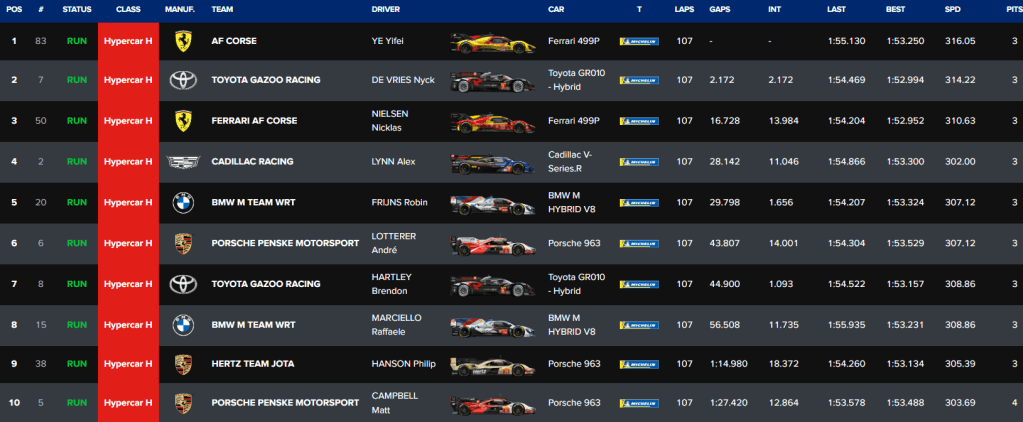The width and height of the screenshot is (1023, 422).
Task: Click driver name CAMPBELL Matt
Action: (x=394, y=402)
